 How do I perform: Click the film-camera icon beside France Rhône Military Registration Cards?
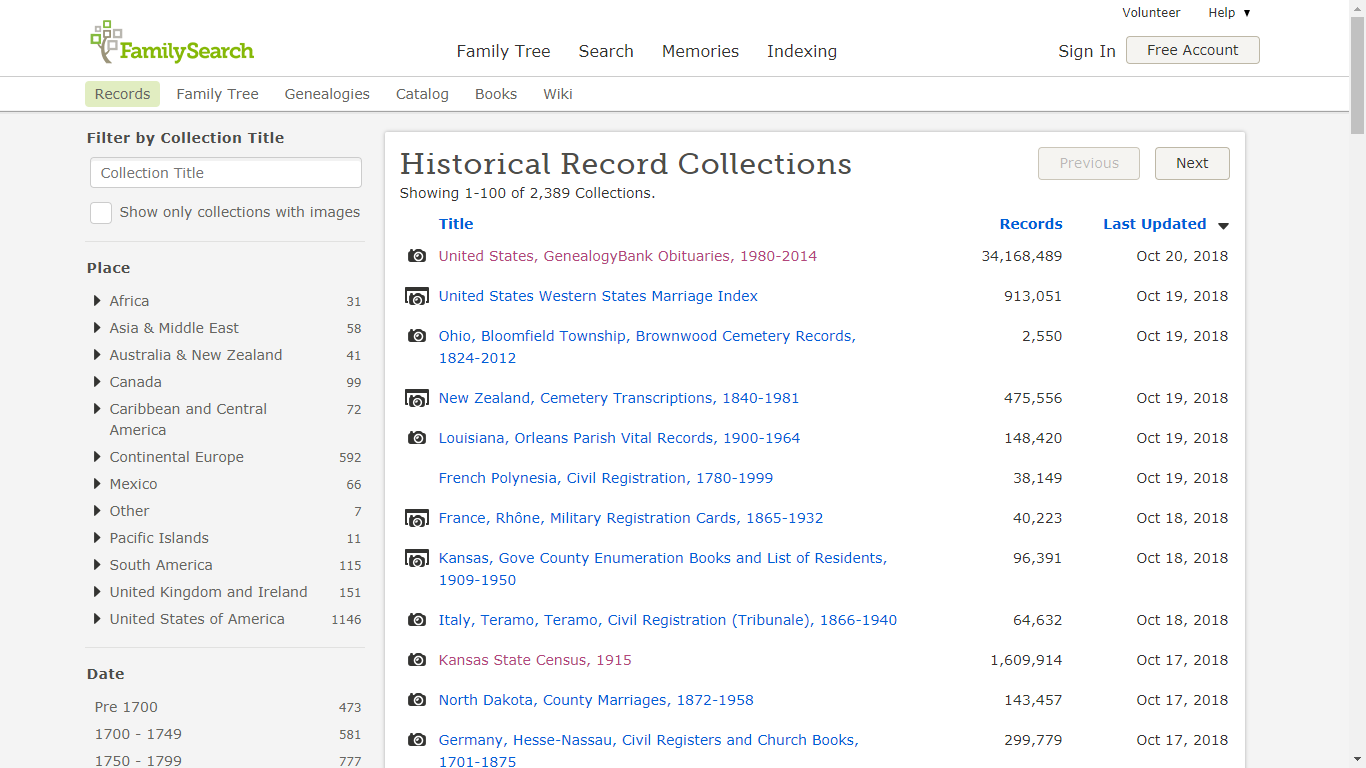pyautogui.click(x=417, y=518)
